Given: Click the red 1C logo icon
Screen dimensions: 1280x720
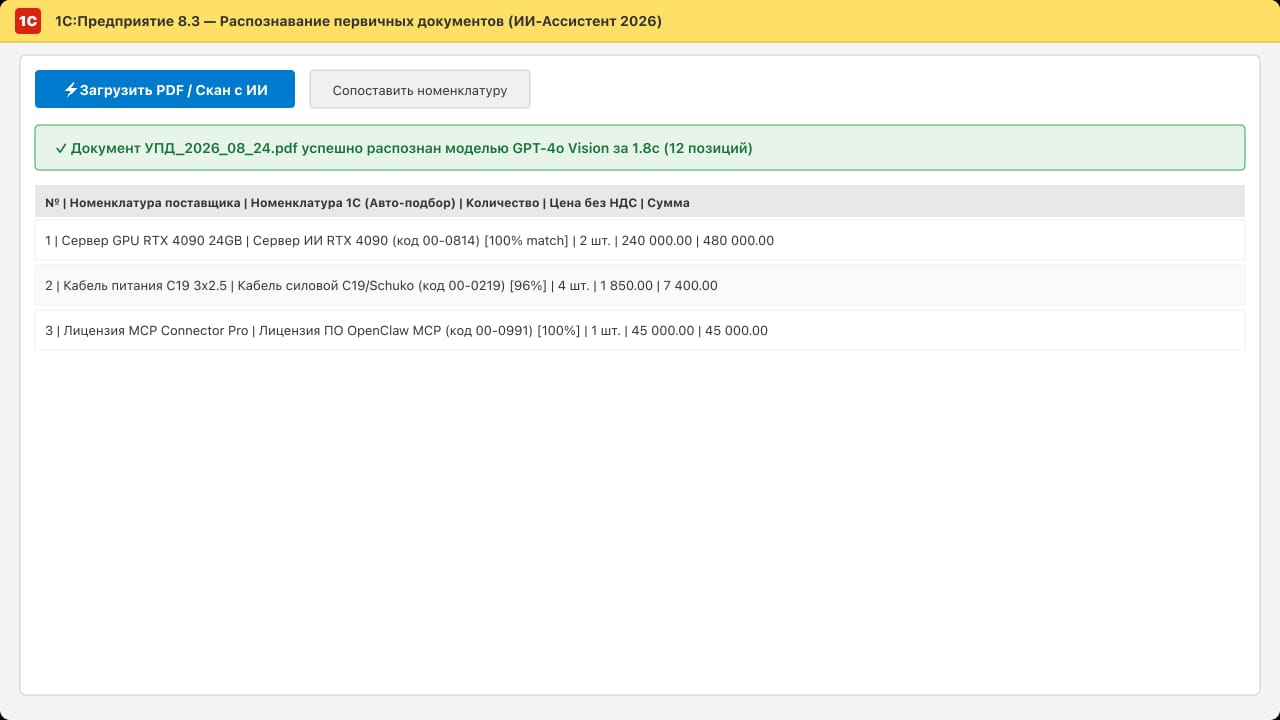Looking at the screenshot, I should tap(28, 20).
